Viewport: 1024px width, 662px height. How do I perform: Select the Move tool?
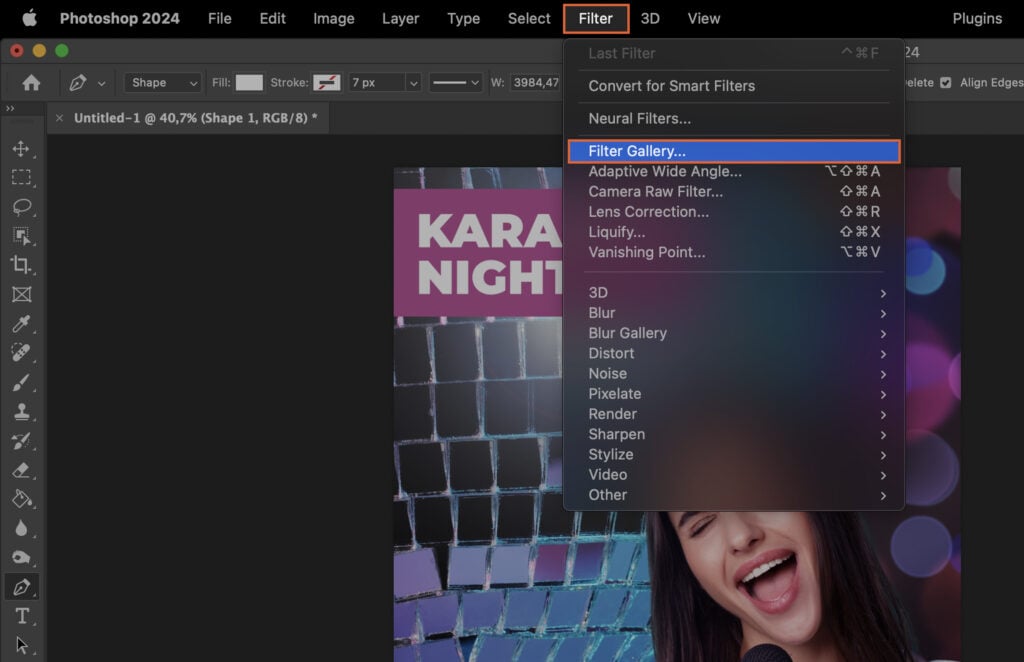pyautogui.click(x=23, y=148)
